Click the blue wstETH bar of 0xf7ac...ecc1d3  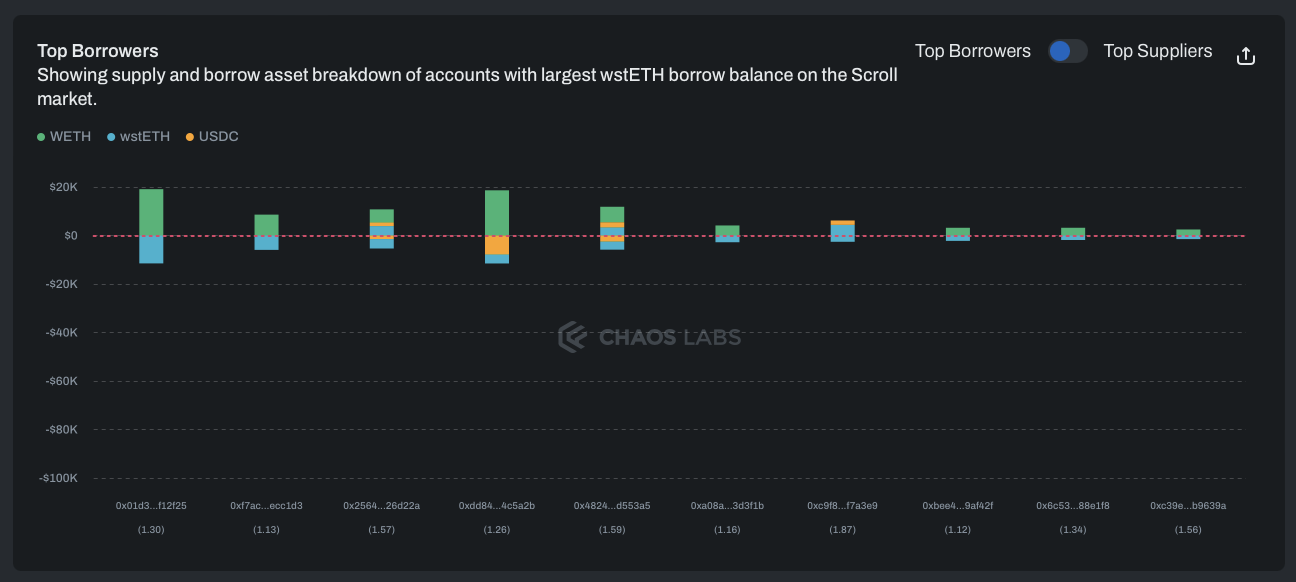pyautogui.click(x=266, y=243)
